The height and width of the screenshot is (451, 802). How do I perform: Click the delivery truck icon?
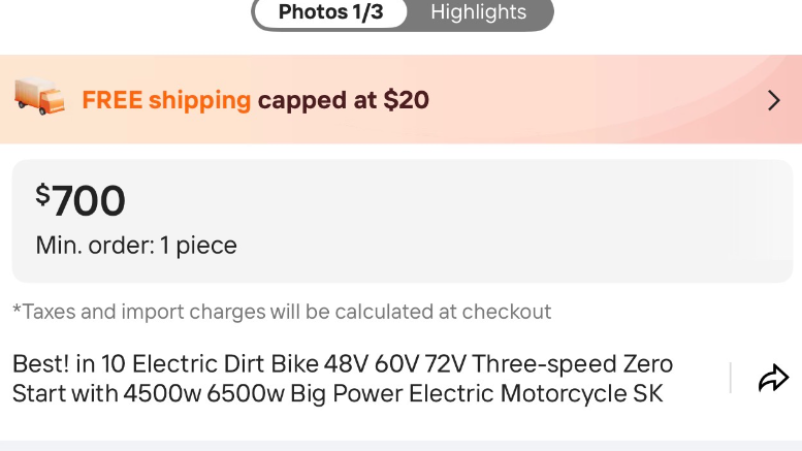tap(39, 96)
